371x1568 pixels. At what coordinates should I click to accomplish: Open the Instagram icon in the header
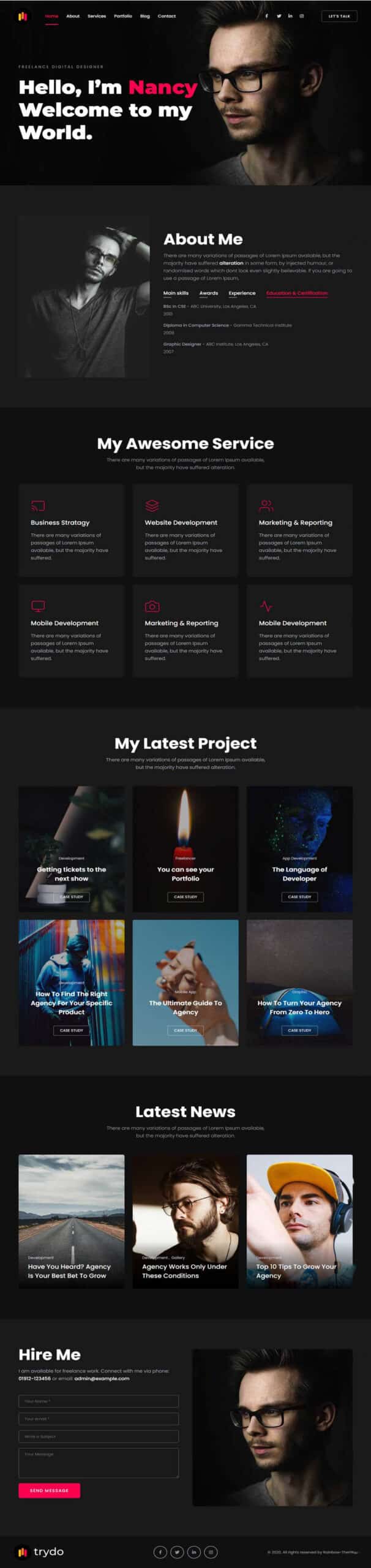(x=301, y=16)
